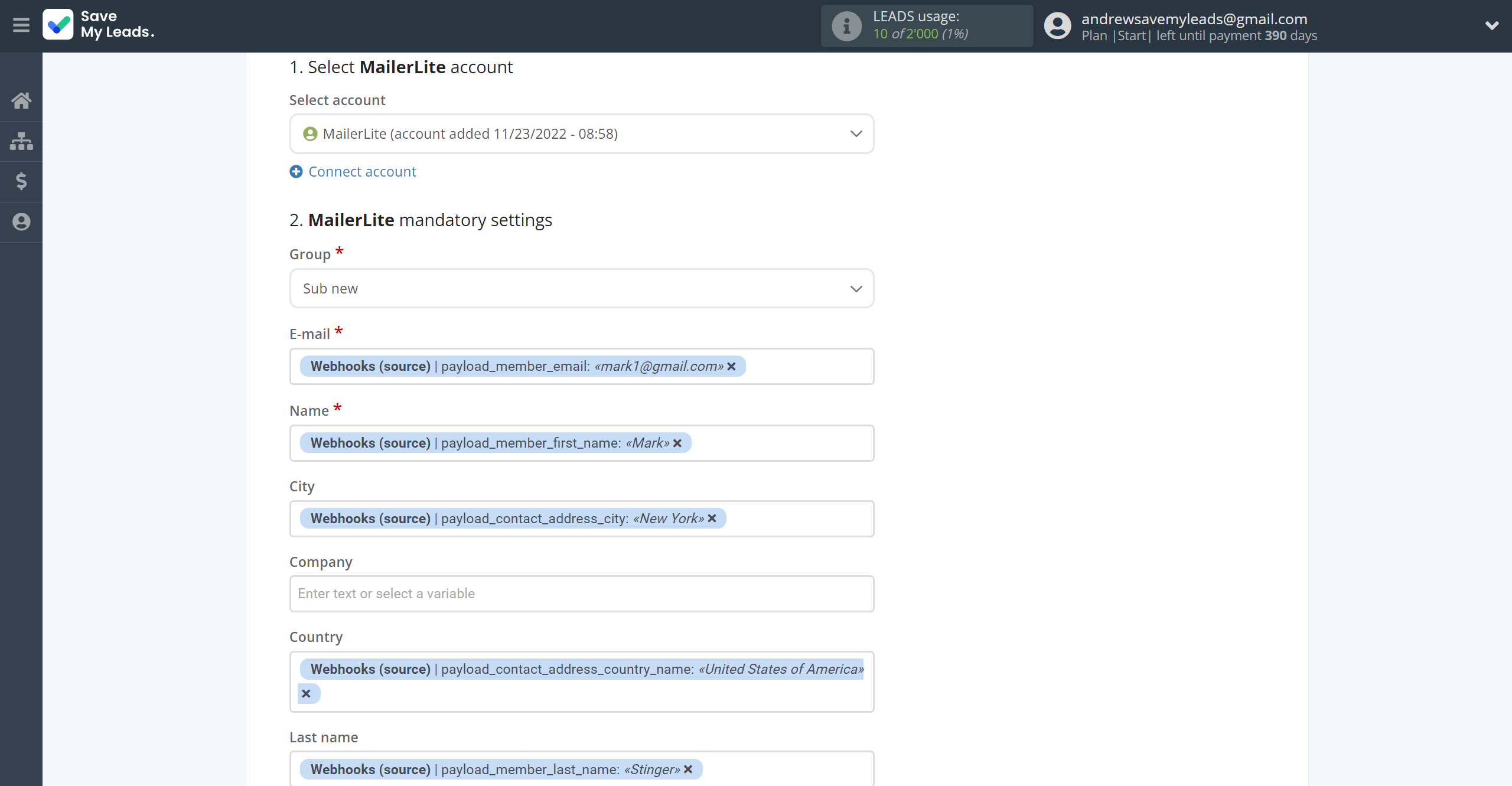Click the Plan Start payment days text
The width and height of the screenshot is (1512, 786).
click(1199, 36)
